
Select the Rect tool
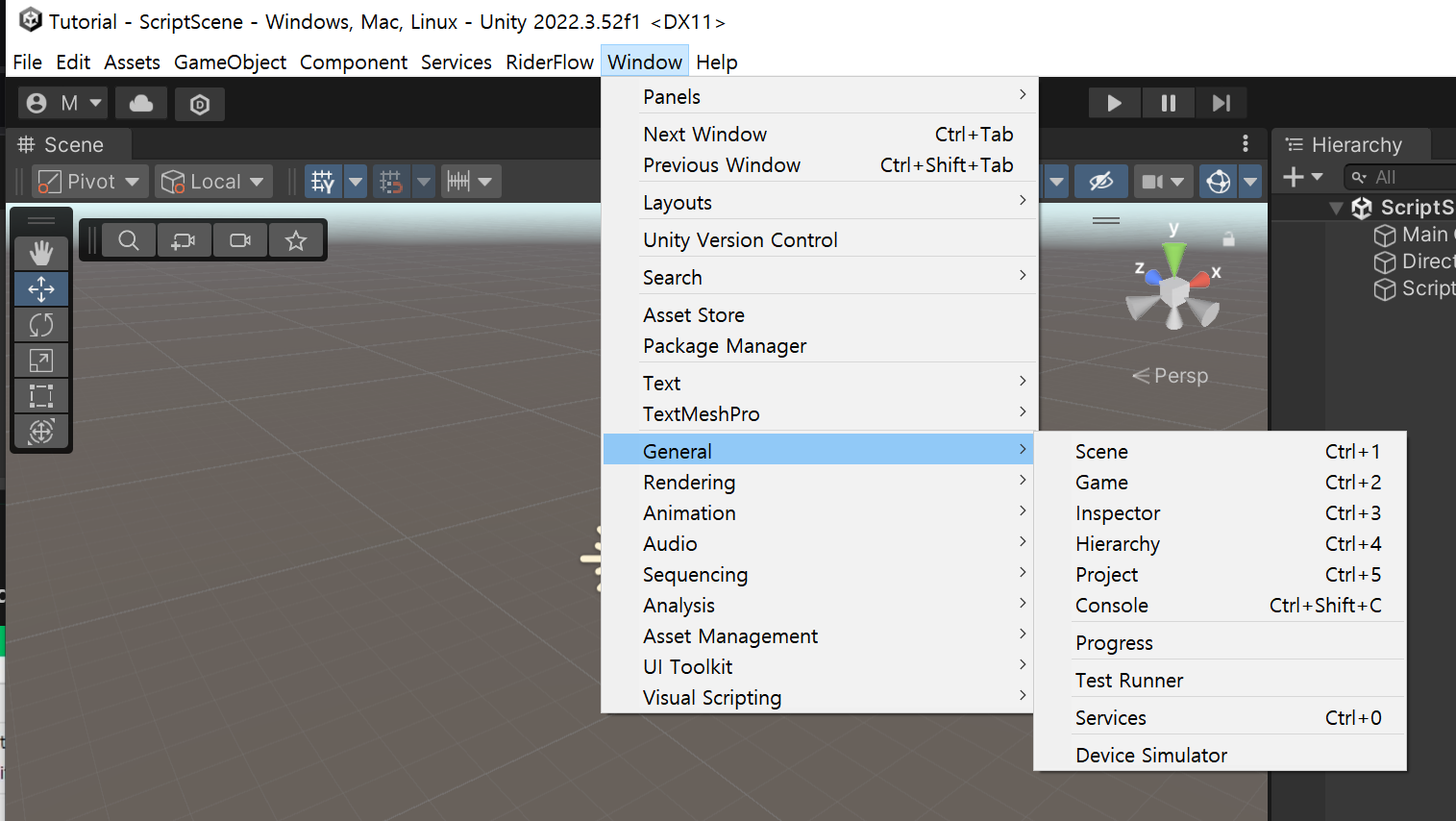[x=41, y=396]
